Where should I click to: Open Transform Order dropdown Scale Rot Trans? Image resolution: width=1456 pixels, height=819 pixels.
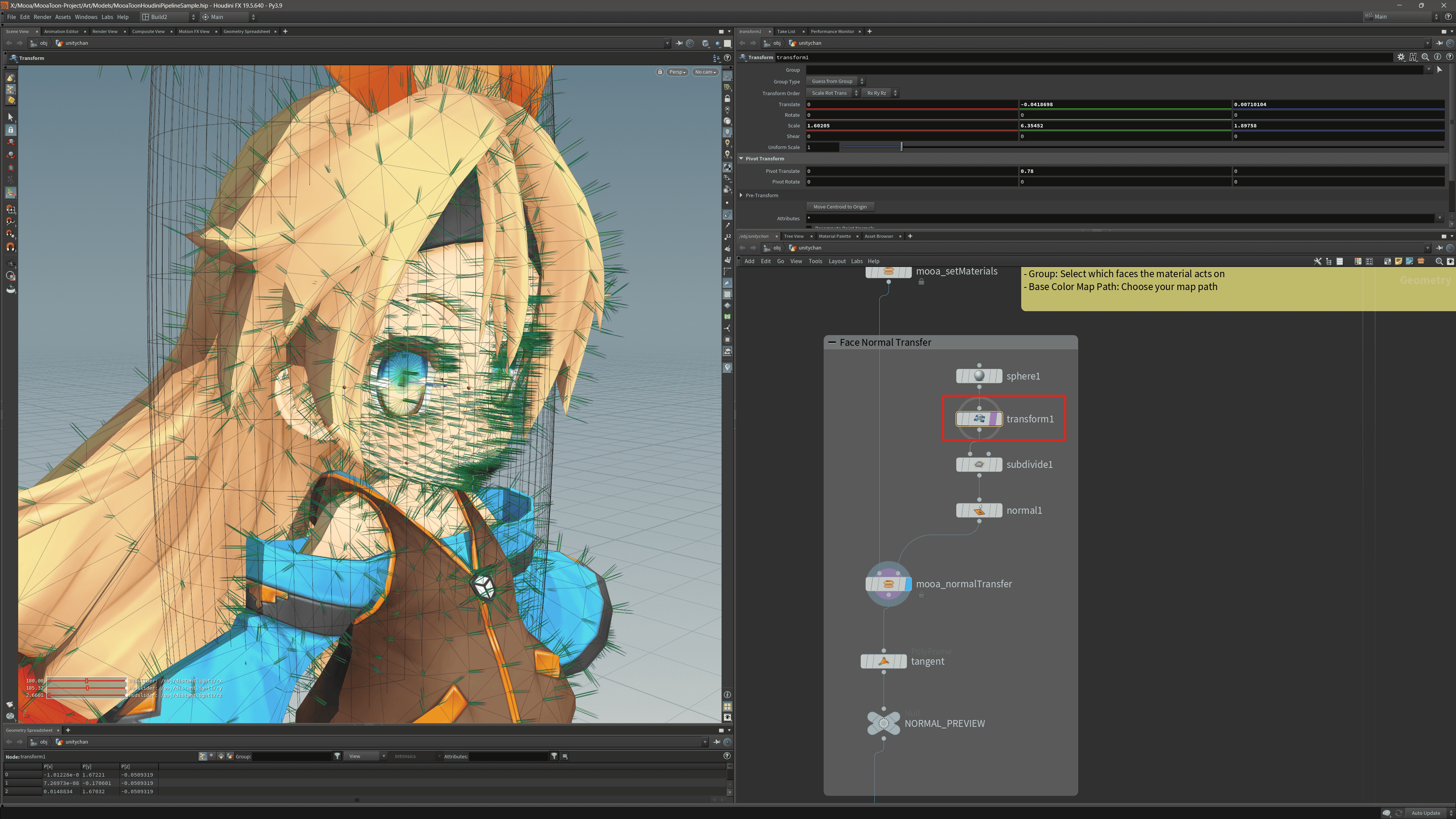tap(833, 93)
